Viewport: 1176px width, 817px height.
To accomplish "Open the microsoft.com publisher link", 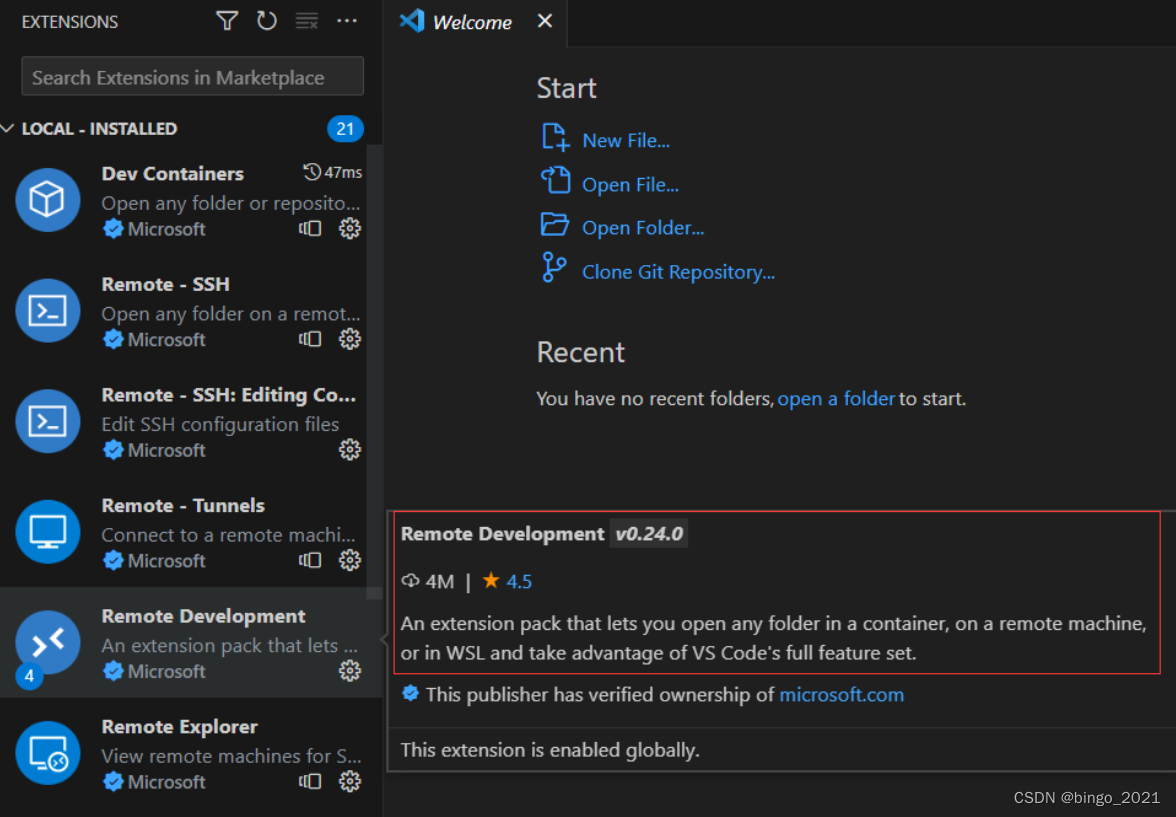I will 841,693.
